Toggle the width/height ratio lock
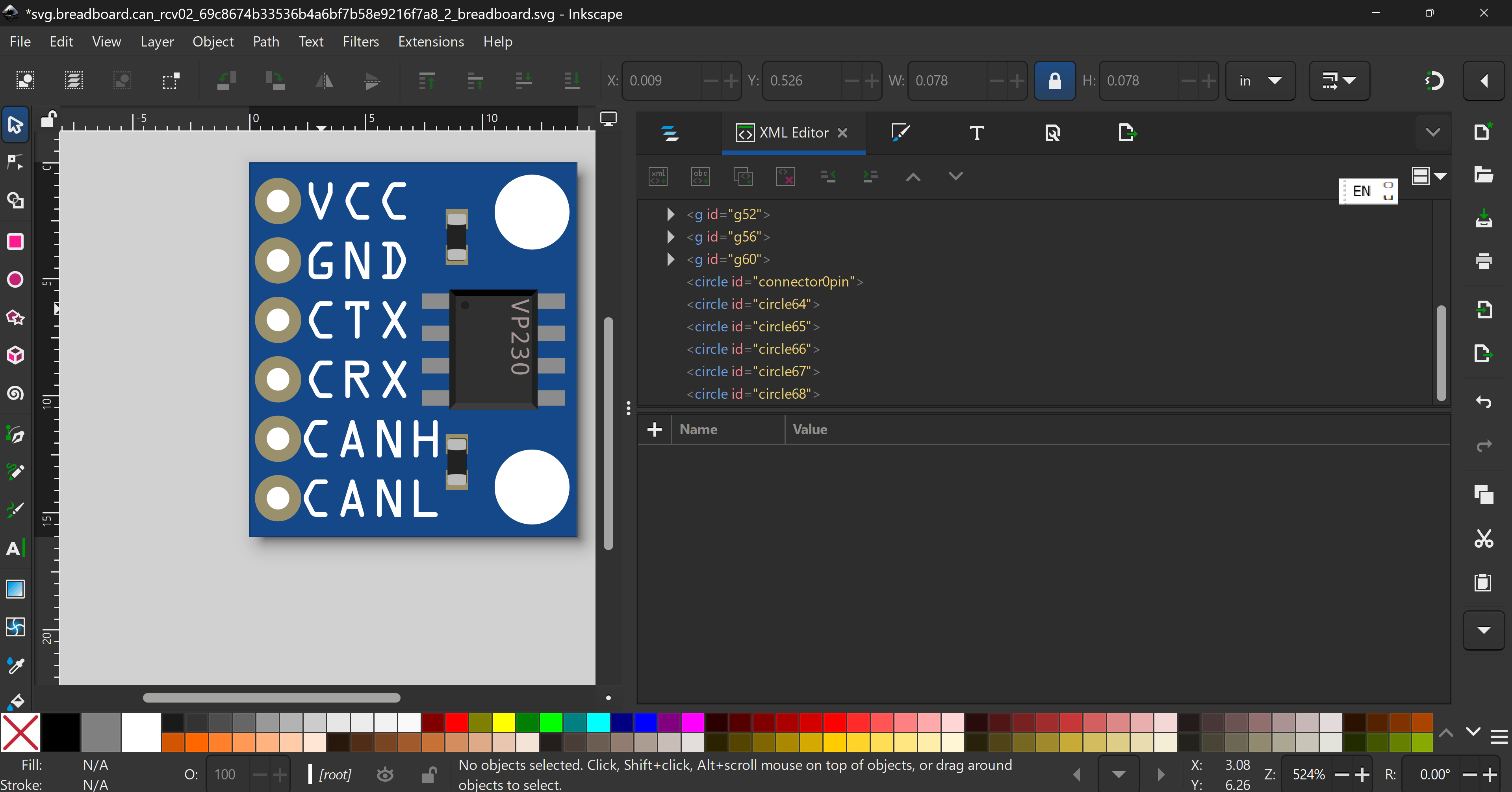The height and width of the screenshot is (792, 1512). tap(1054, 81)
